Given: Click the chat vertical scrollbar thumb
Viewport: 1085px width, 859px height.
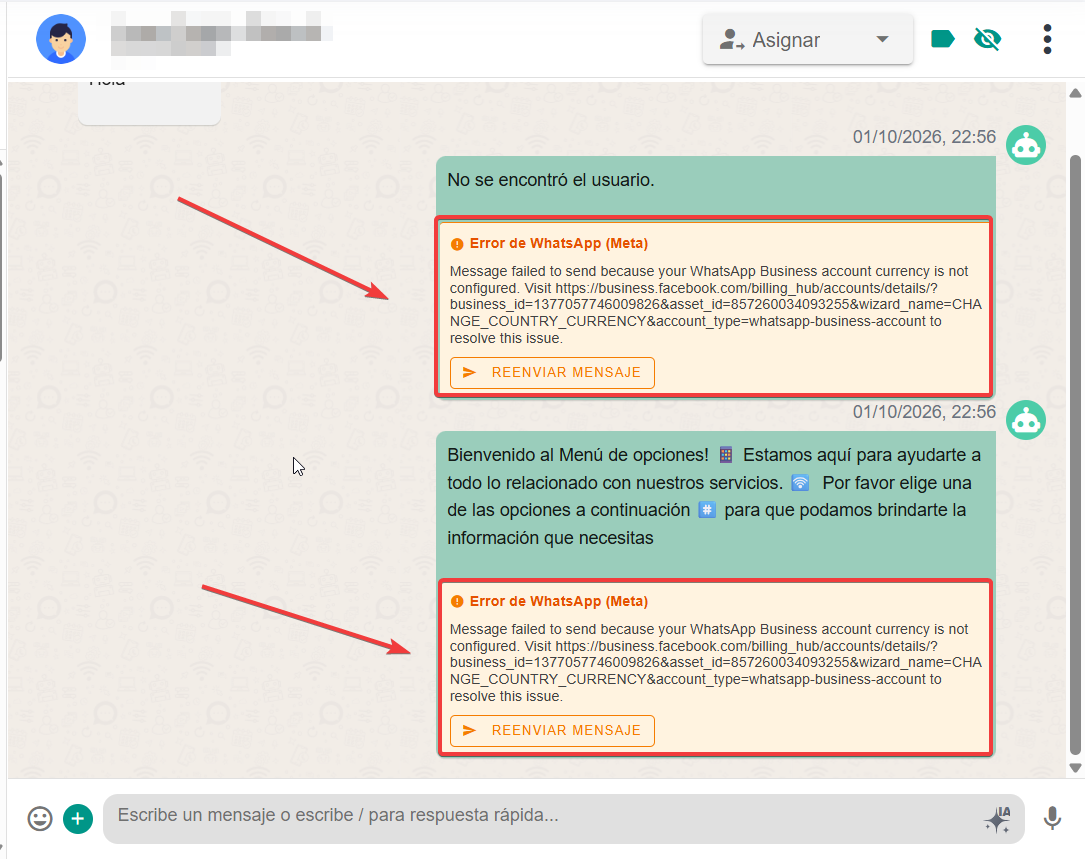Looking at the screenshot, I should [1075, 455].
